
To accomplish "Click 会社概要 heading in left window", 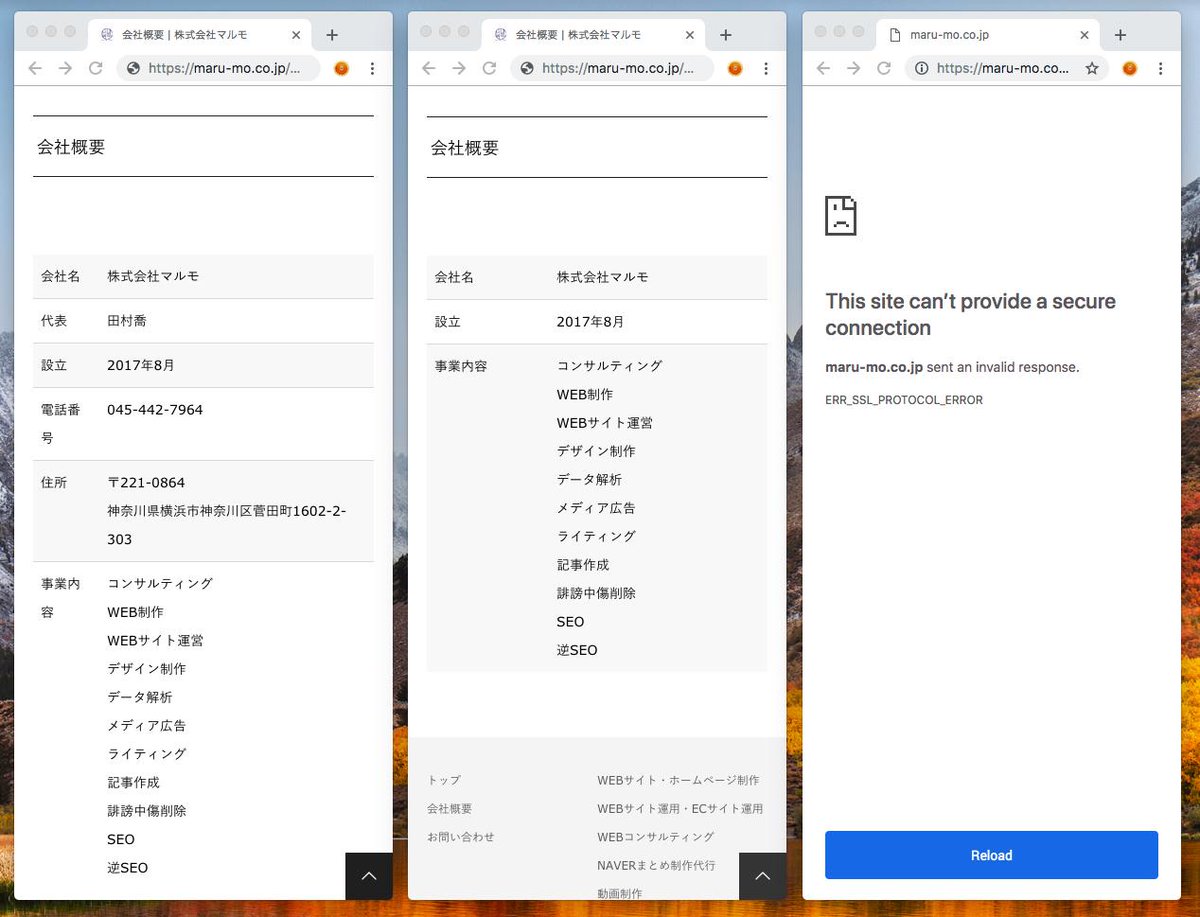I will tap(71, 147).
